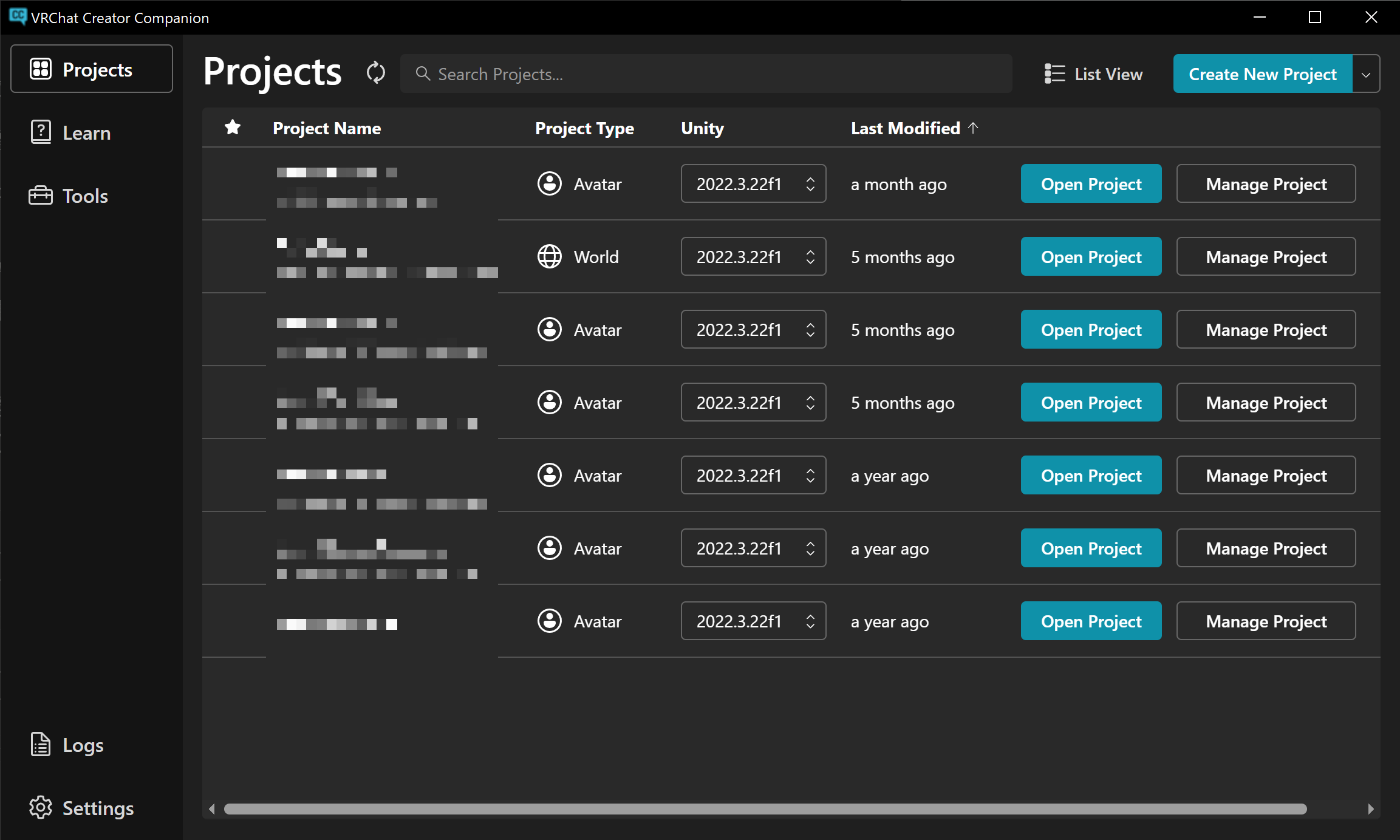Click the Avatar icon on the first project
Screen dimensions: 1400x840
point(550,183)
